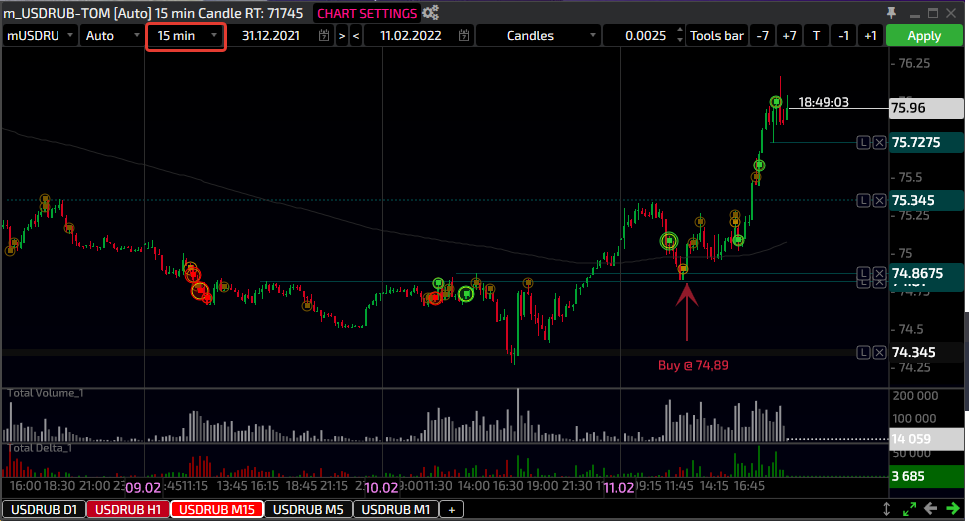Remove the 74.345 level with X icon
This screenshot has height=521, width=969.
click(x=879, y=352)
